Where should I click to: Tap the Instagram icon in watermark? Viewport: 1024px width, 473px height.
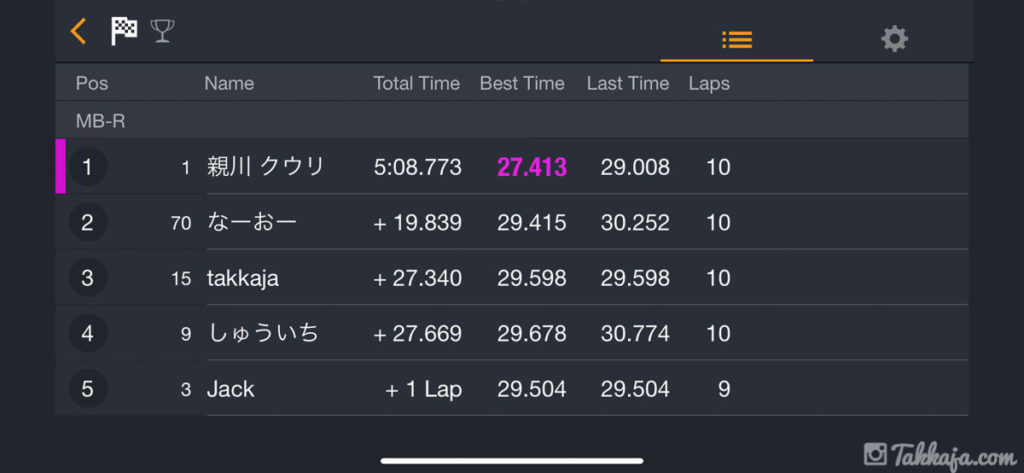(876, 453)
